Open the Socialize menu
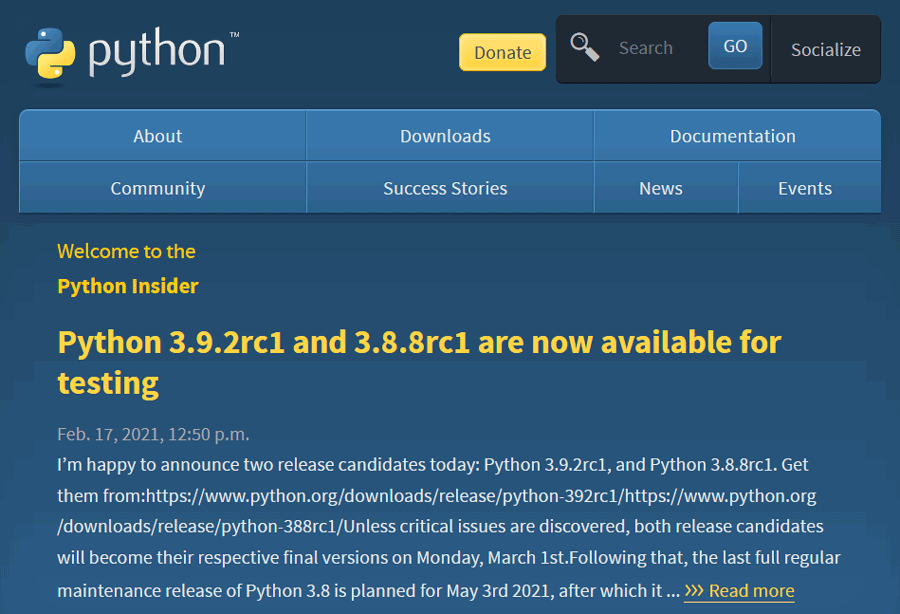The height and width of the screenshot is (614, 900). pyautogui.click(x=824, y=48)
